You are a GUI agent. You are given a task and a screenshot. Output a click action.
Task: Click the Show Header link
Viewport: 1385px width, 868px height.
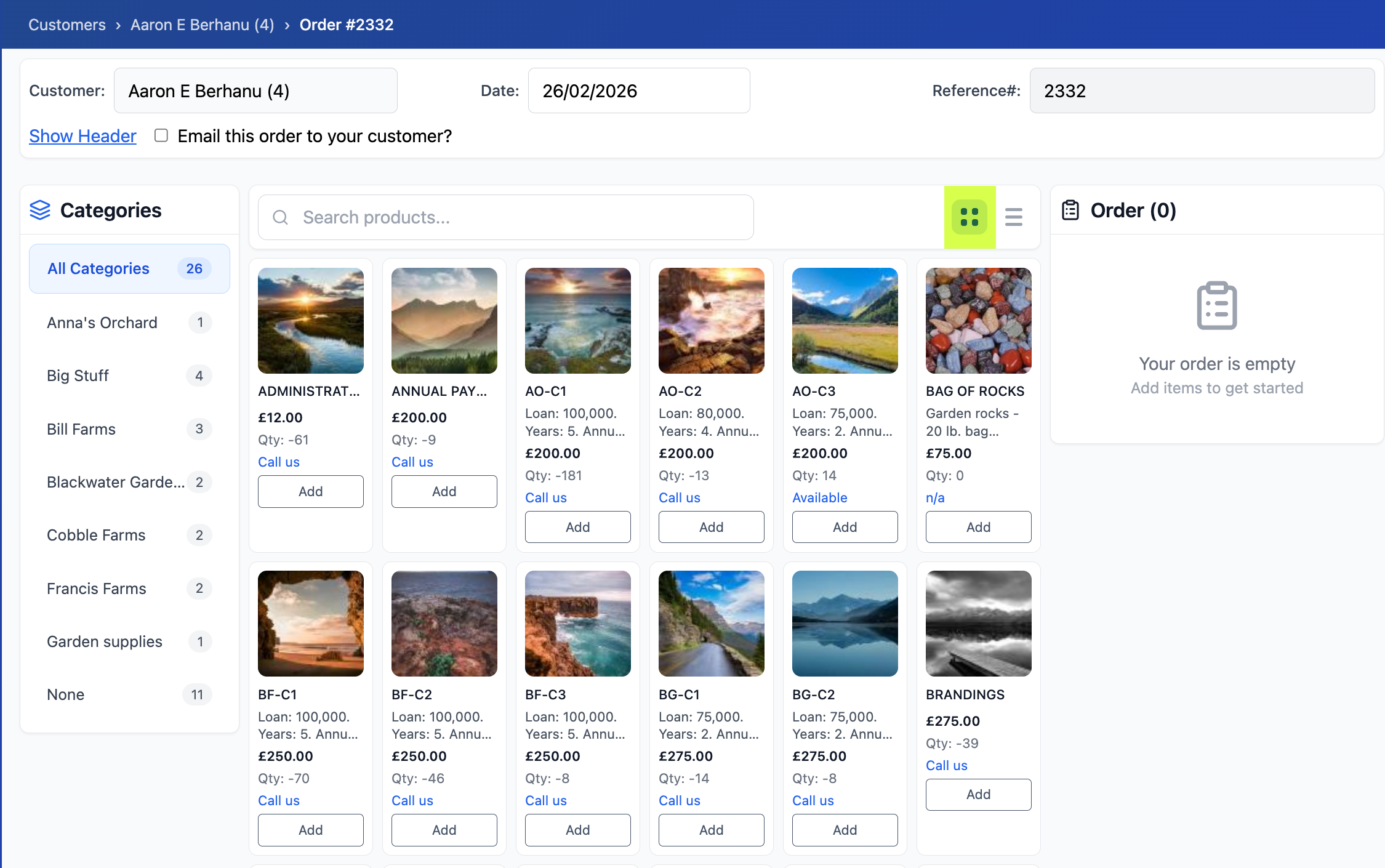point(82,135)
